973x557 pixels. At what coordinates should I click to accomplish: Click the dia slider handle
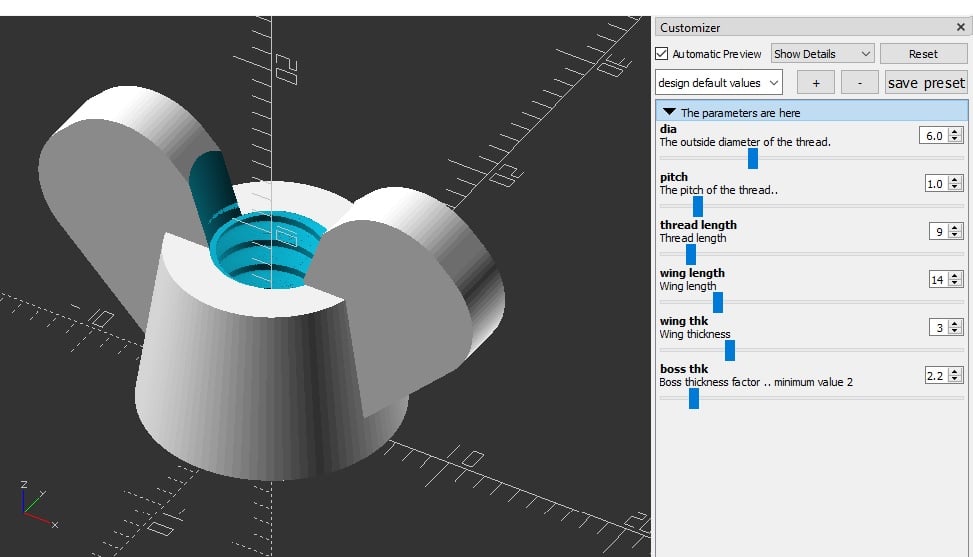(x=753, y=158)
